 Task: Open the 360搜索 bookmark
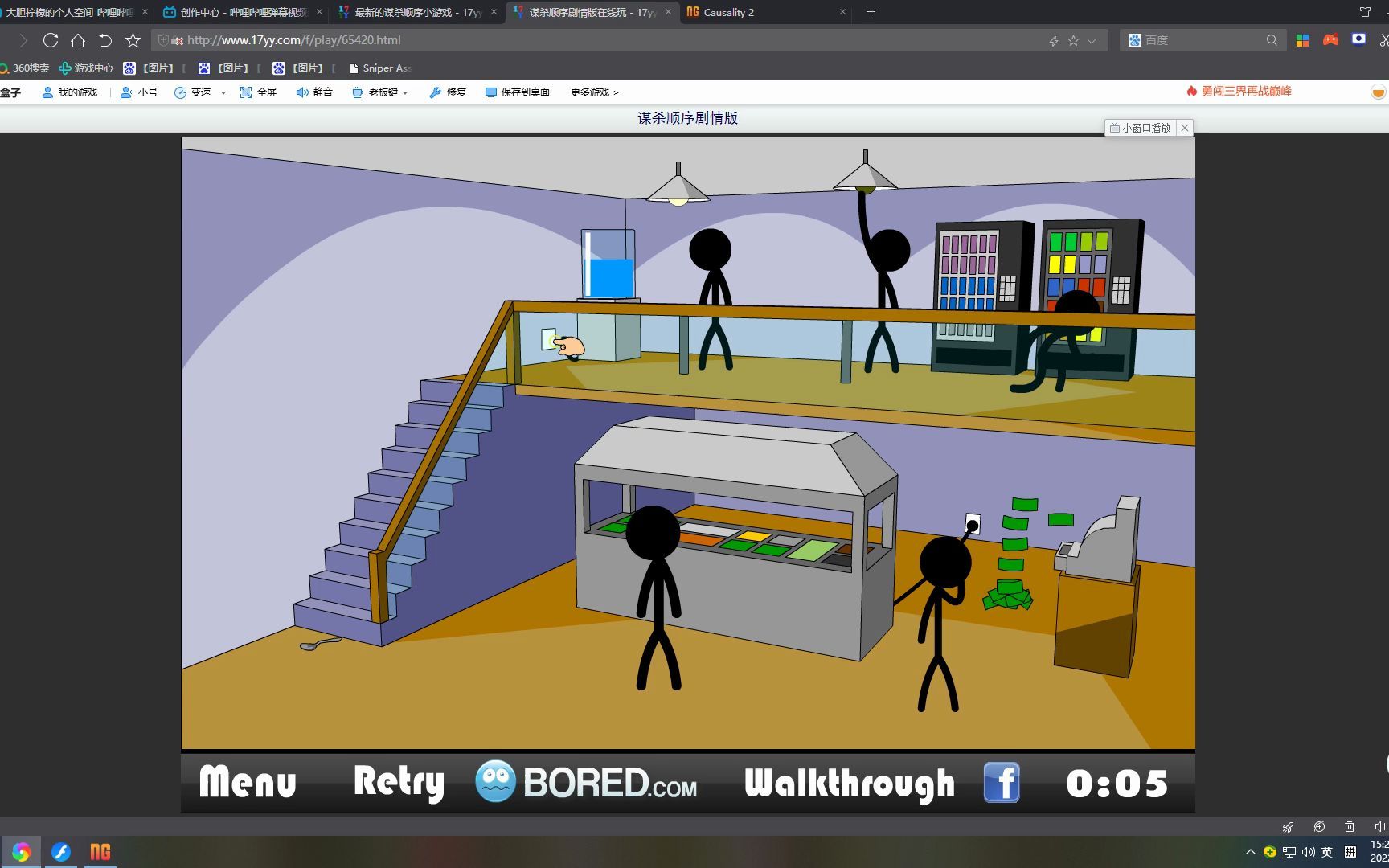(24, 68)
